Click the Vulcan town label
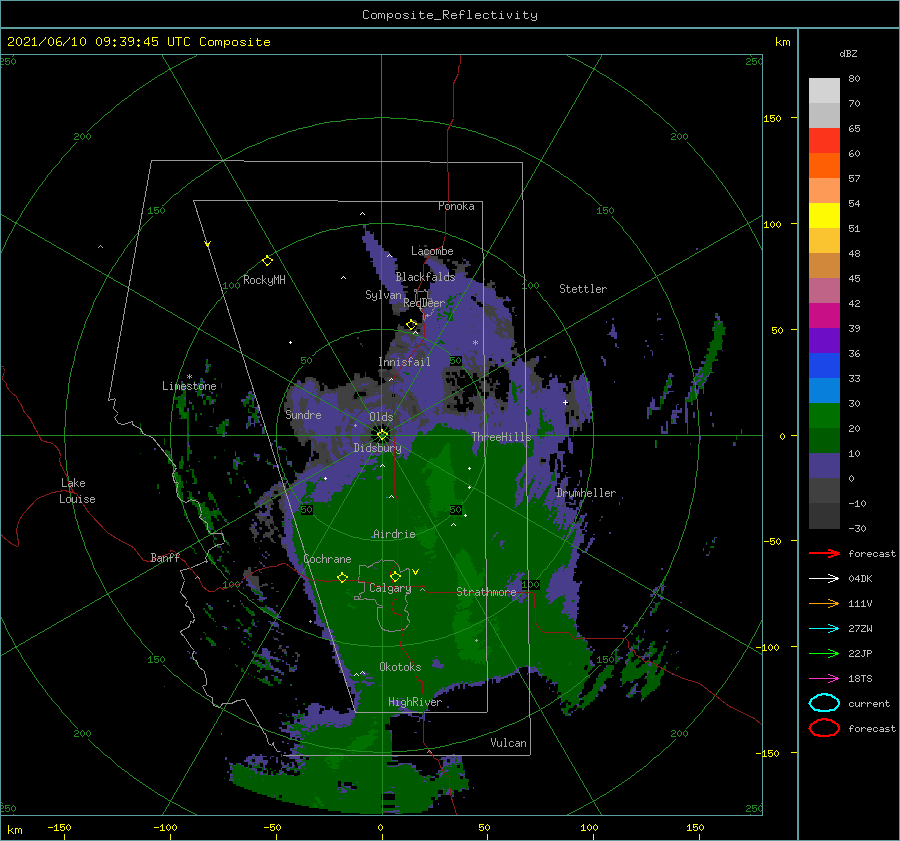The image size is (900, 841). 509,743
